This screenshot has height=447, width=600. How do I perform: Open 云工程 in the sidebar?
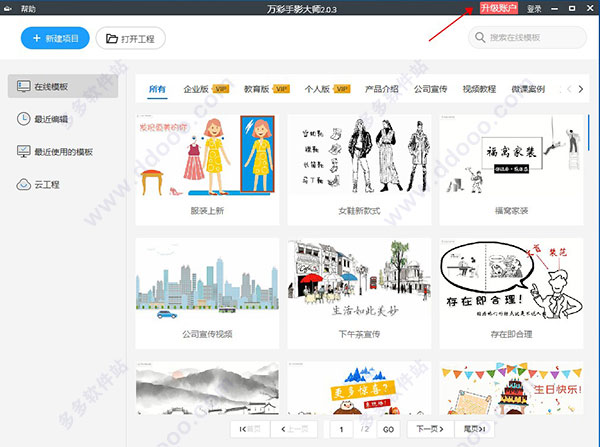(x=63, y=184)
